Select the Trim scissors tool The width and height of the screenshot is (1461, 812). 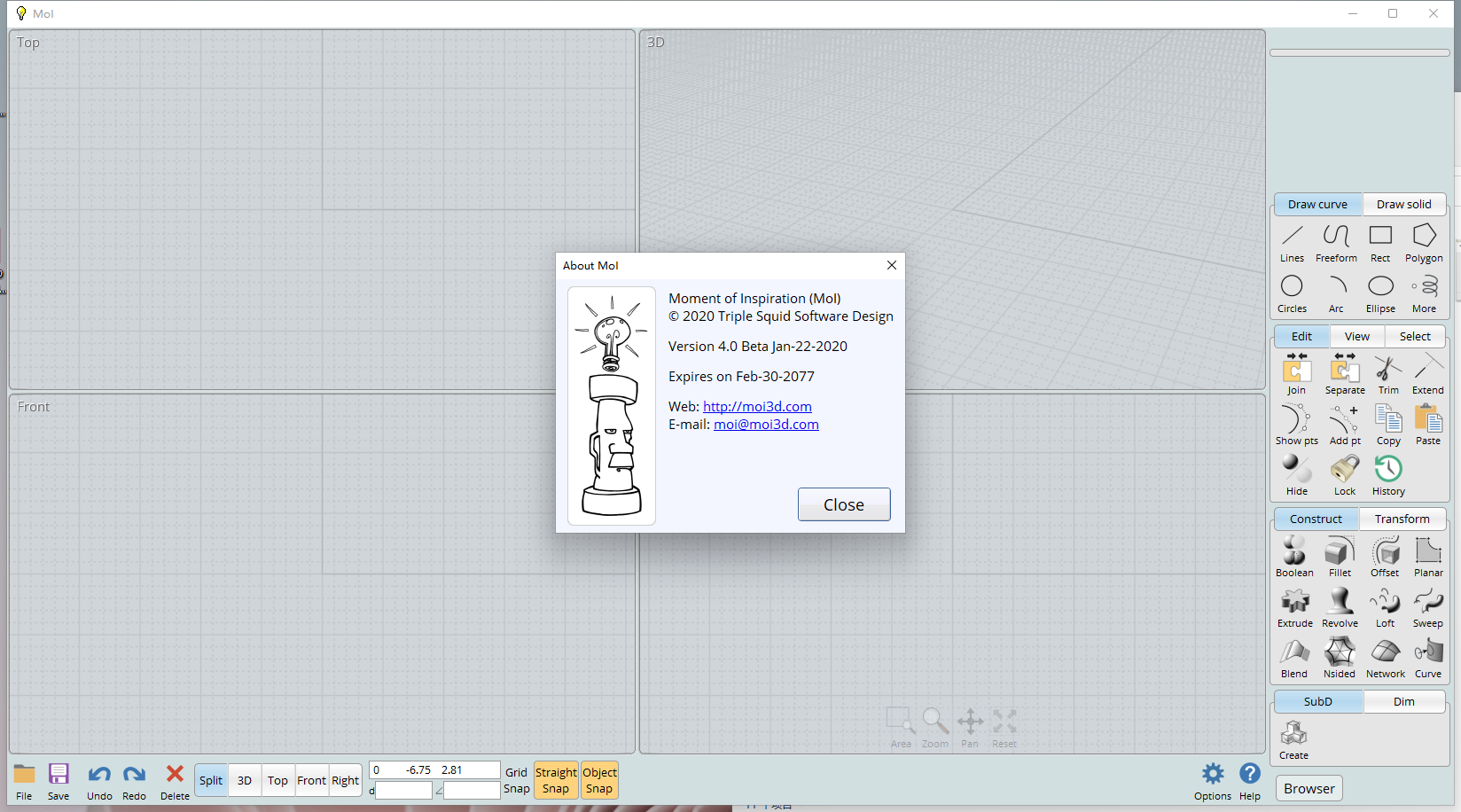click(1388, 374)
